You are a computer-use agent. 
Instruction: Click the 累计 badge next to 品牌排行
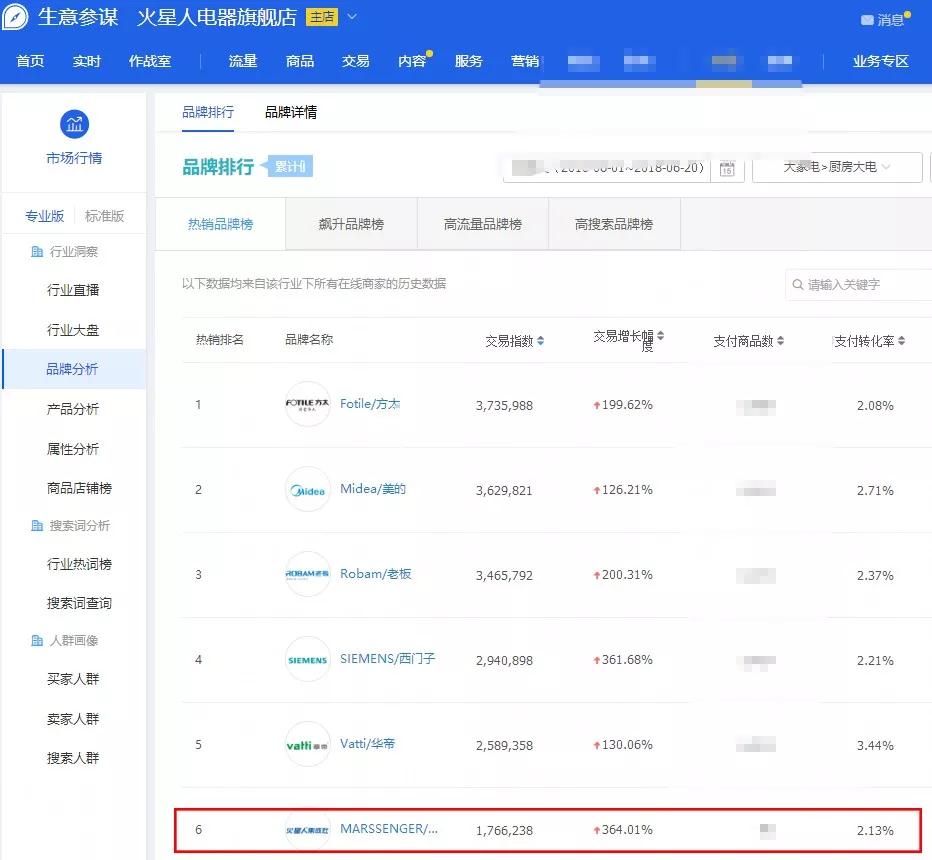[290, 166]
